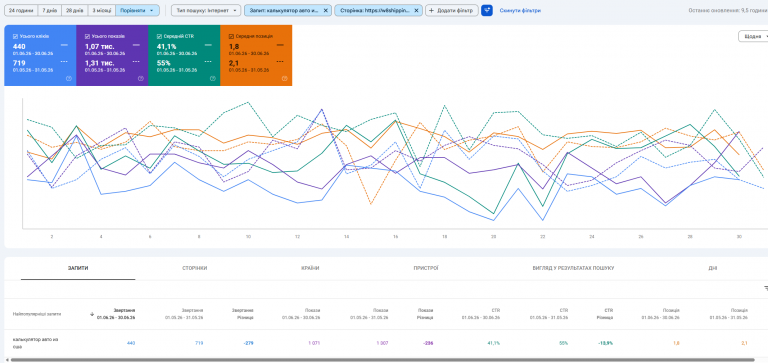Open help icon on Усього кліків card

click(69, 78)
